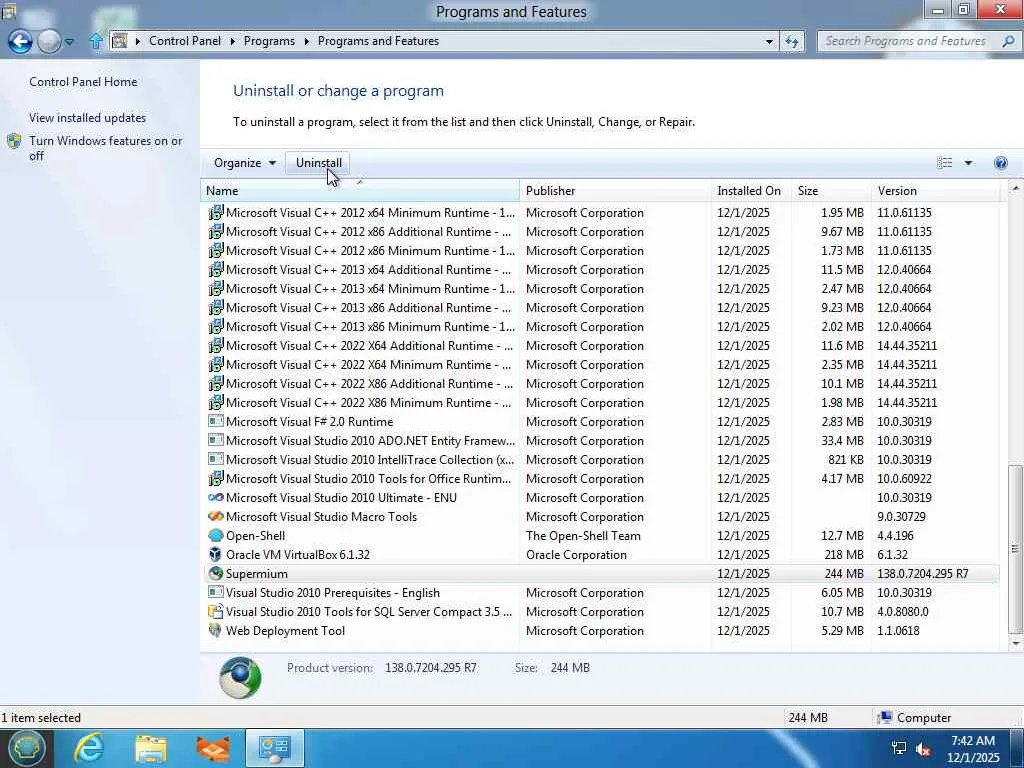Click the Uninstall button
The image size is (1024, 768).
click(319, 163)
